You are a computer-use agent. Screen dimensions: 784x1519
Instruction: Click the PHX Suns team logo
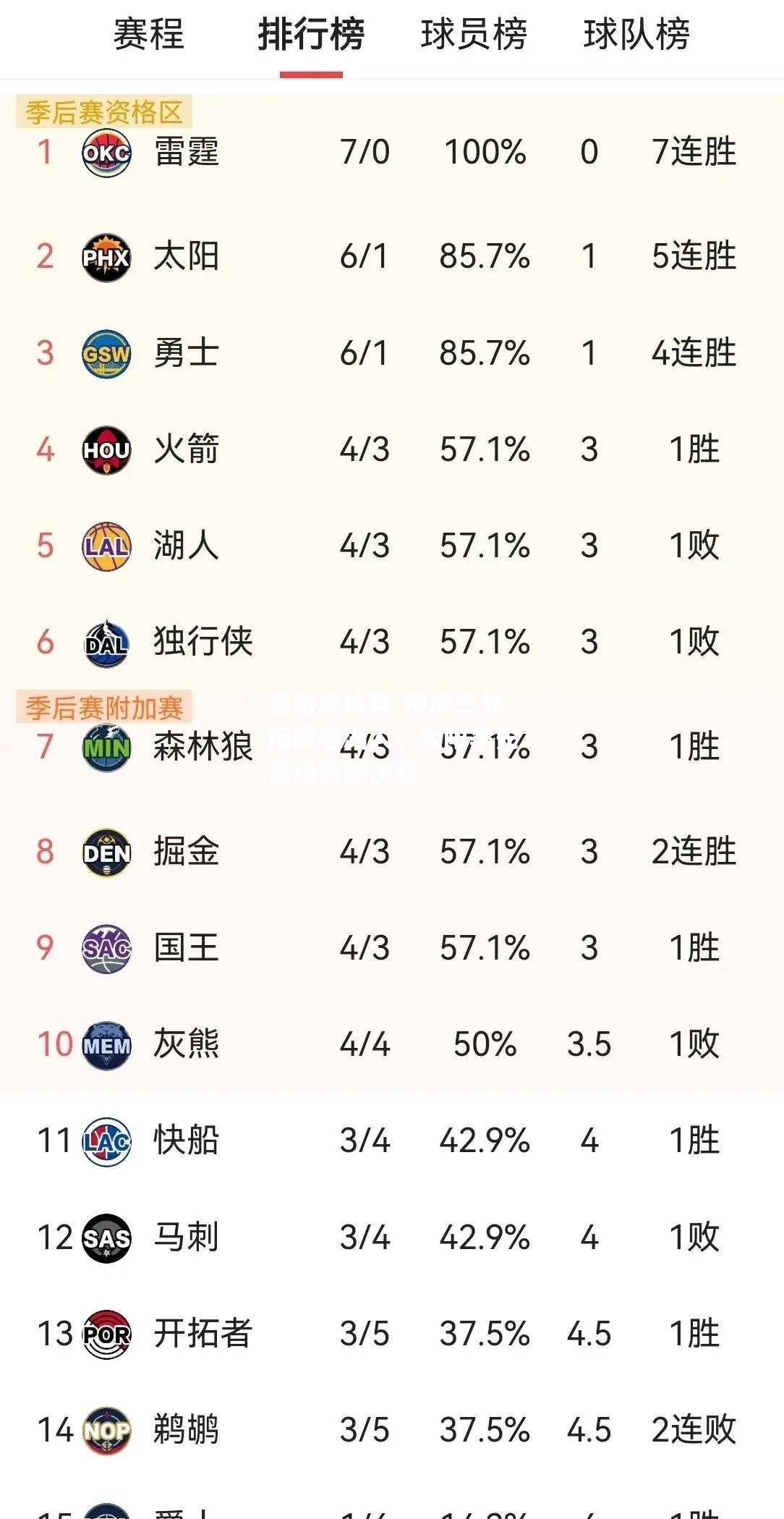[106, 257]
